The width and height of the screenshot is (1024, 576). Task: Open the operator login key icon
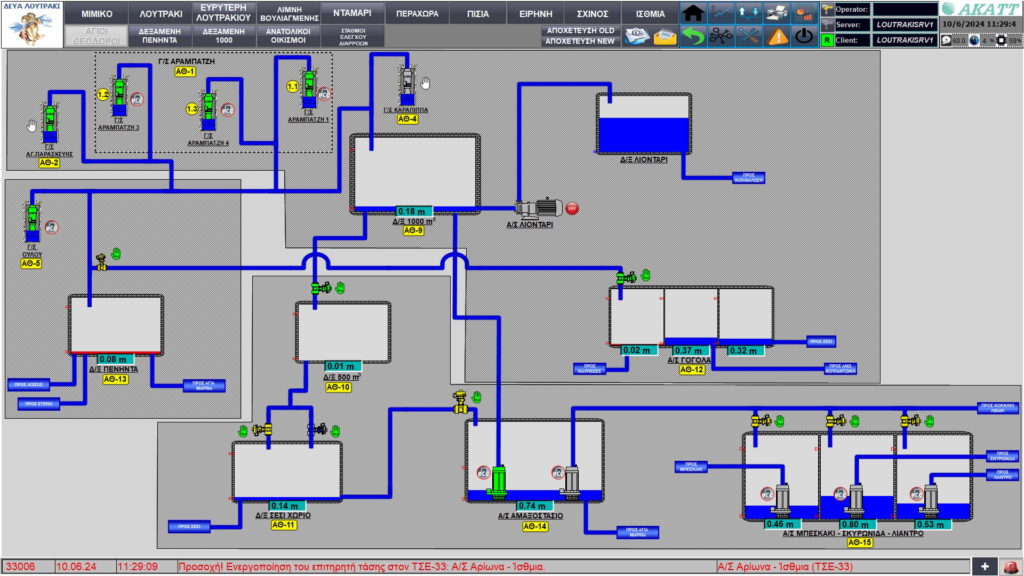827,9
